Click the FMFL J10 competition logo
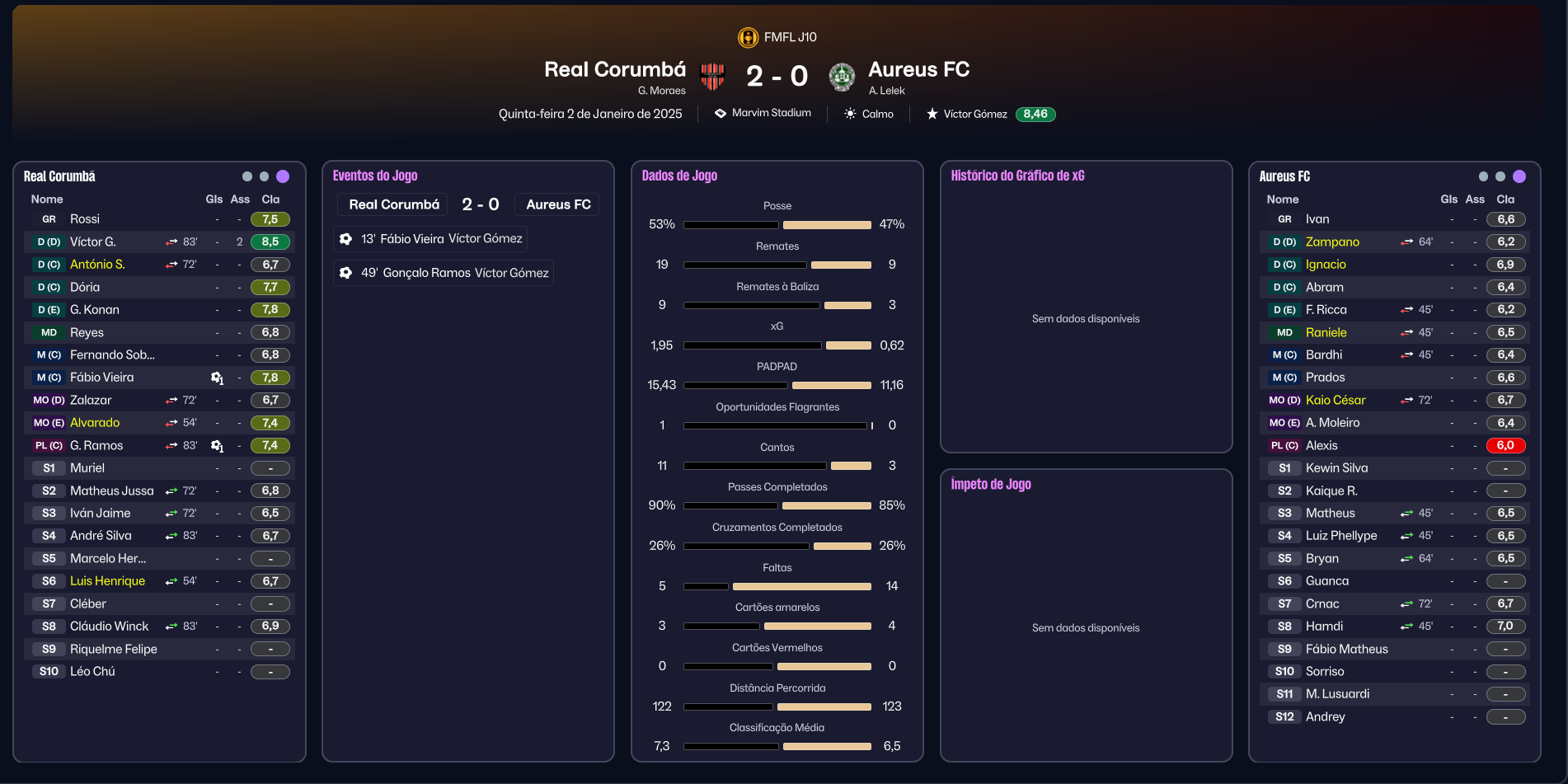Screen dimensions: 1568x784 tap(748, 37)
